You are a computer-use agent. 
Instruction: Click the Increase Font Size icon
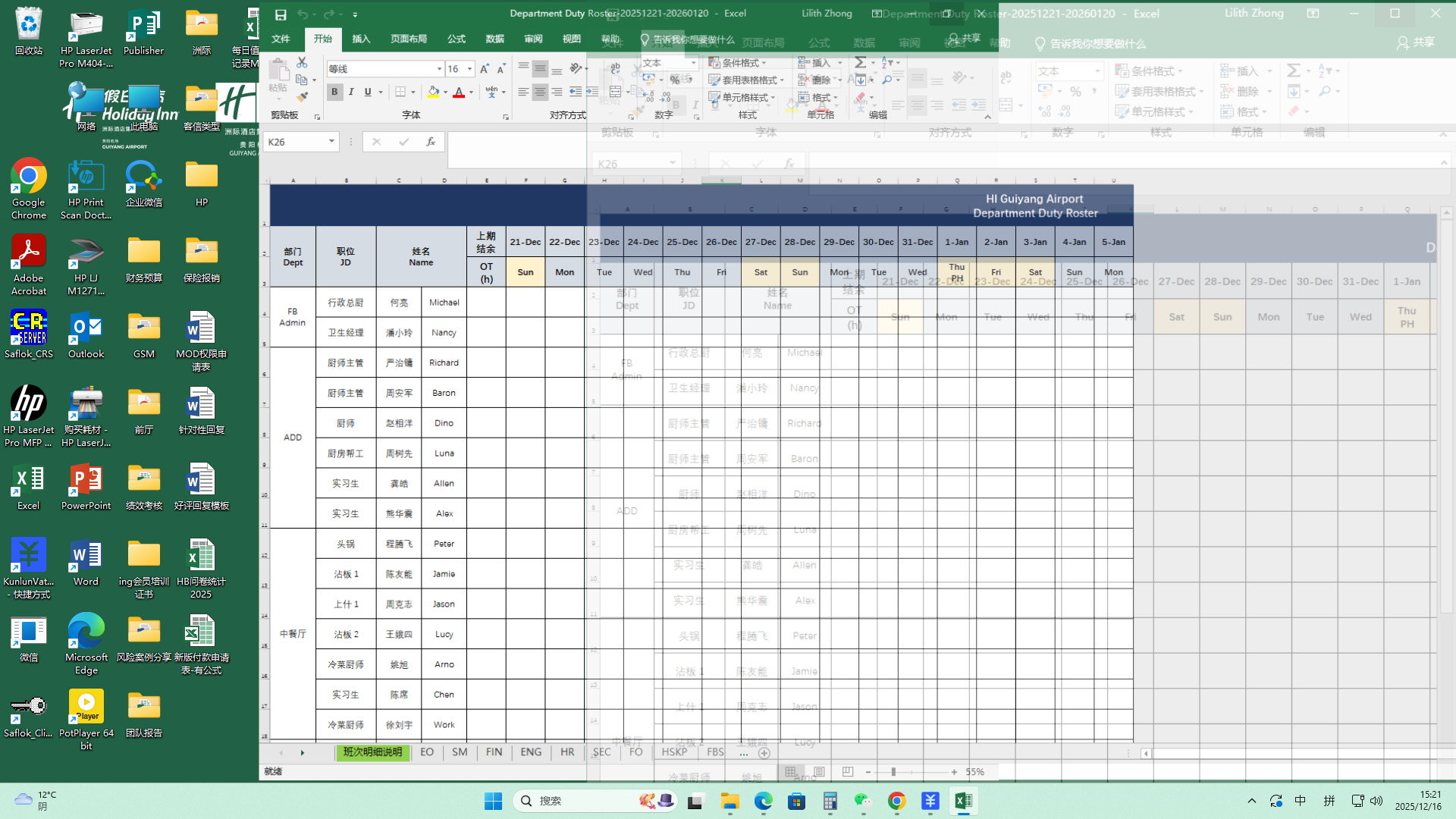point(485,69)
